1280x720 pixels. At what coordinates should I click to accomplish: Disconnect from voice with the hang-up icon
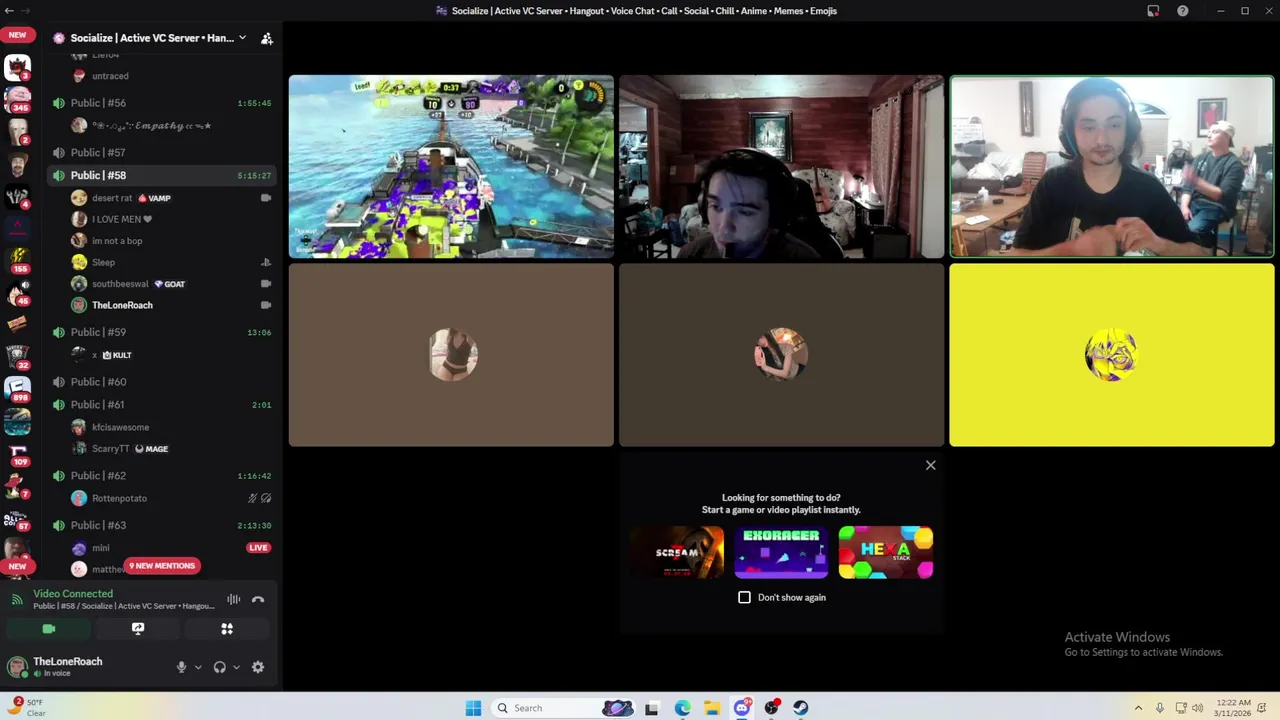pyautogui.click(x=258, y=599)
